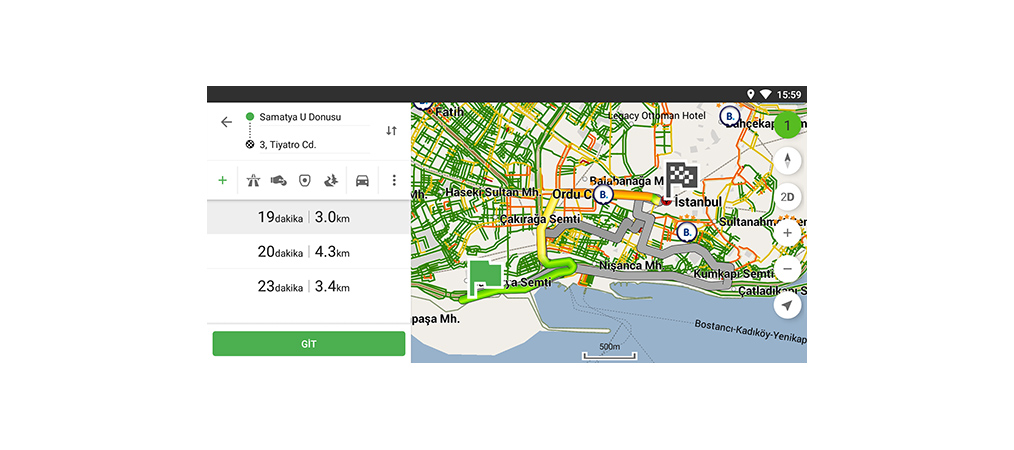Add a waypoint with the green plus
The height and width of the screenshot is (450, 1014).
(222, 181)
